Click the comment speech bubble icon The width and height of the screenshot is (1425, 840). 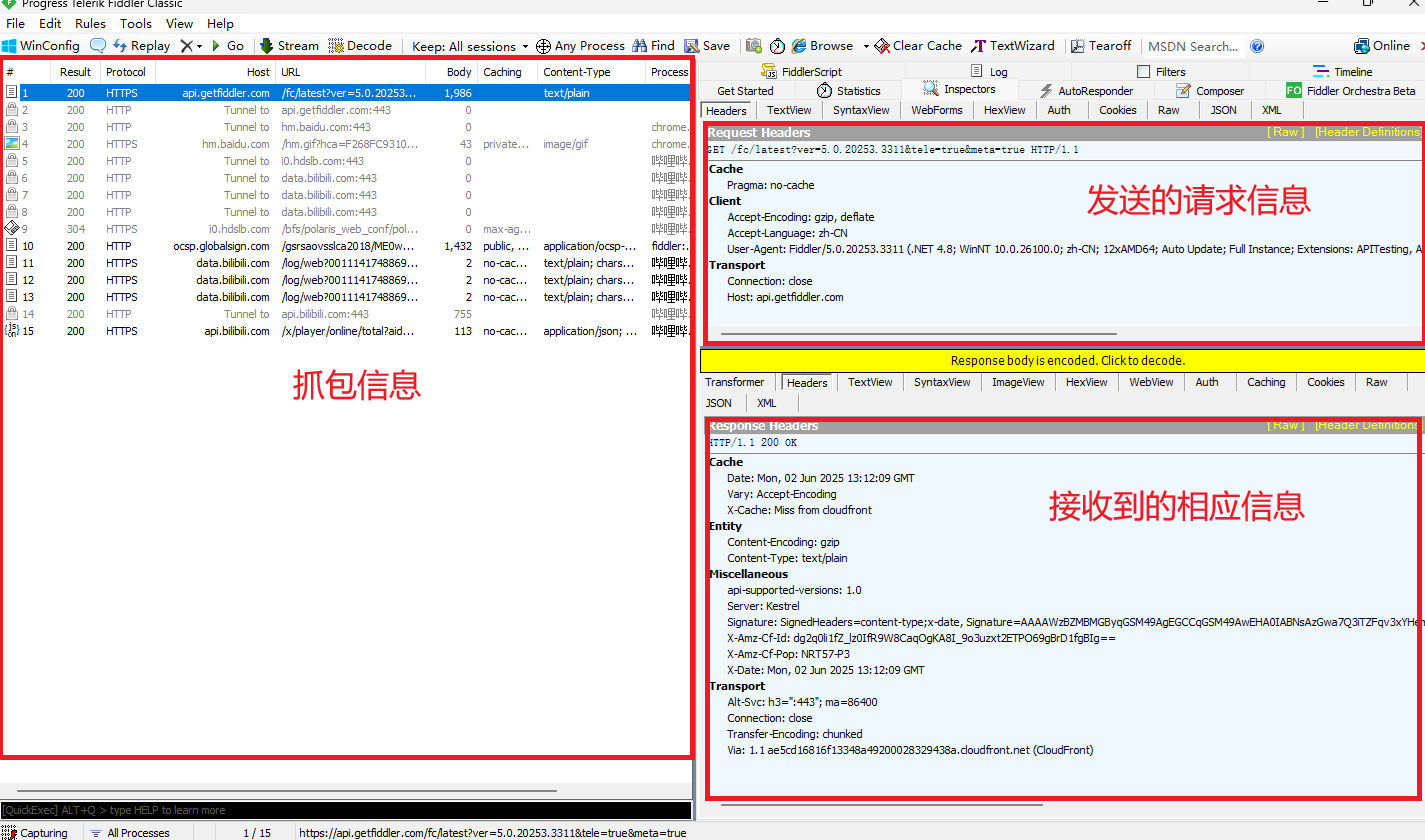click(x=98, y=46)
